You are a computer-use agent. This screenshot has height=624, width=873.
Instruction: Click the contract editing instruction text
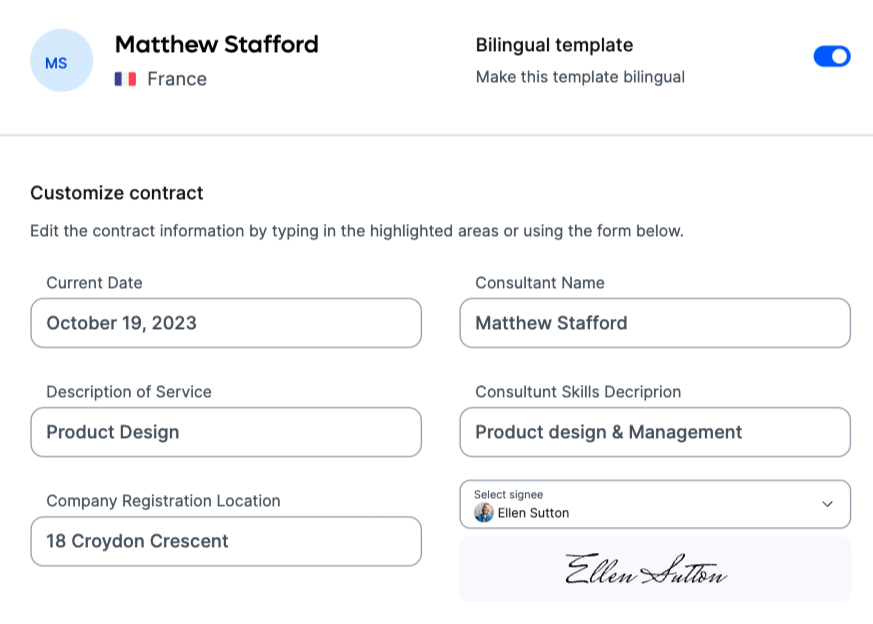tap(357, 231)
